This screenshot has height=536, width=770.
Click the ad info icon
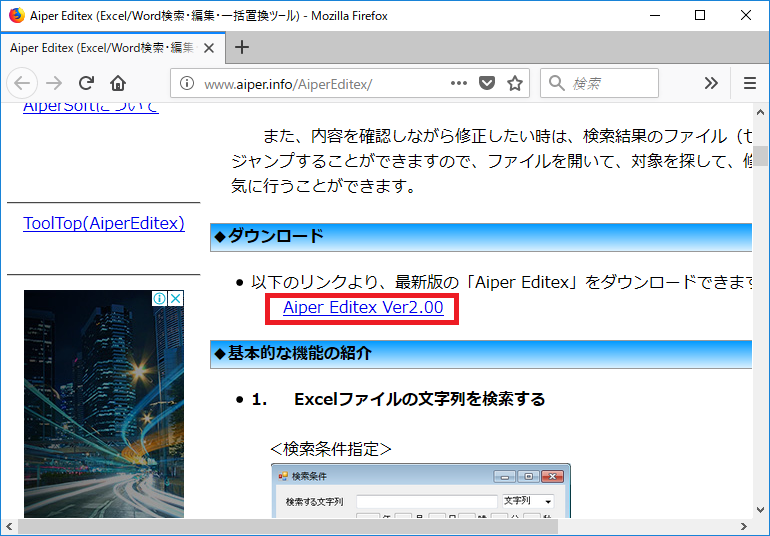click(x=159, y=298)
